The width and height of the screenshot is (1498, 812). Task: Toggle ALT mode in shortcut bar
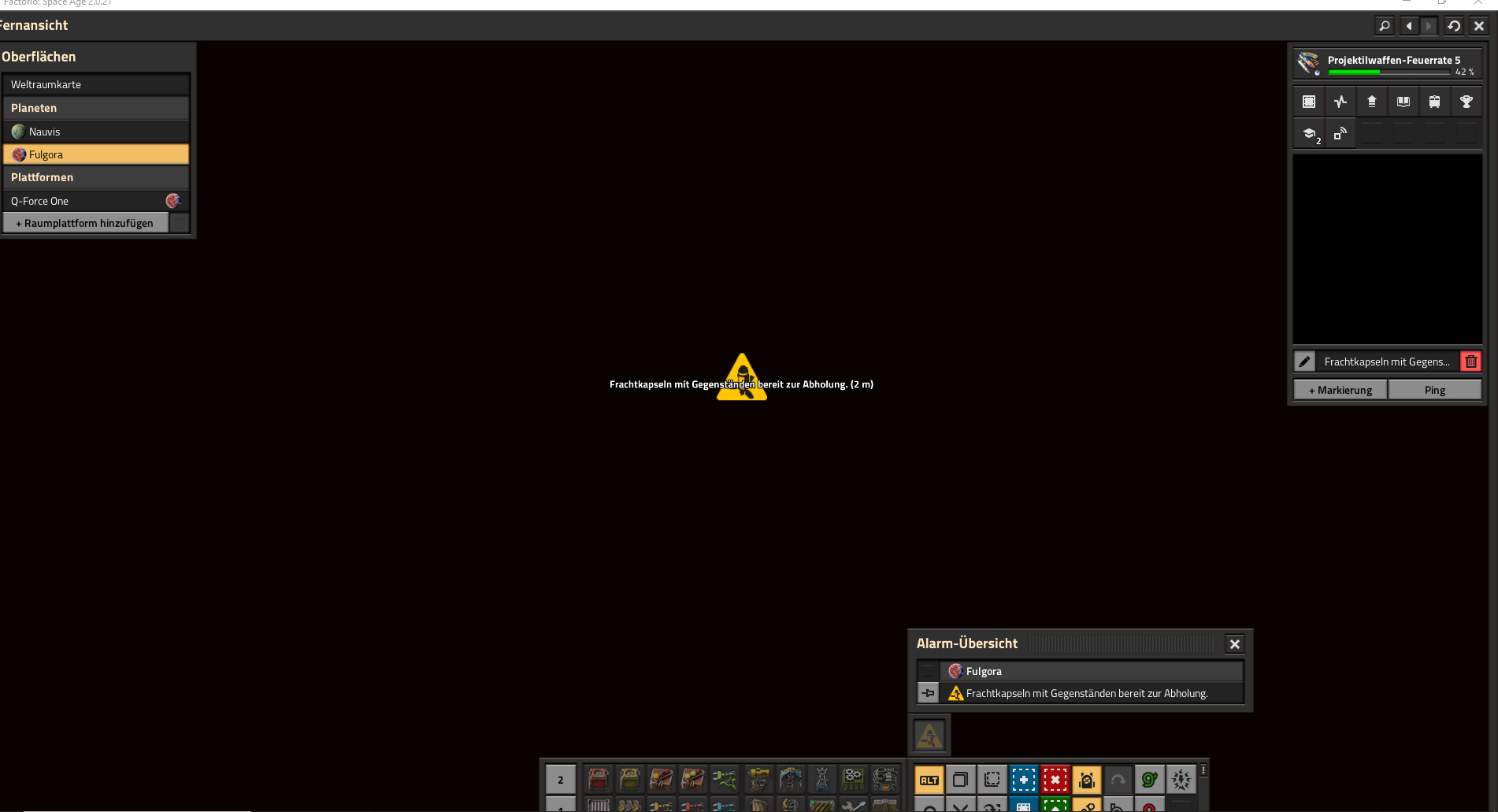point(929,780)
